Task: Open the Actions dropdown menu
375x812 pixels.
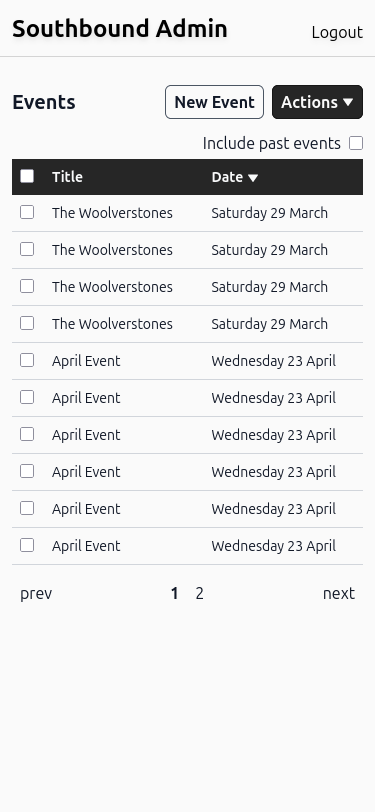Action: click(317, 102)
